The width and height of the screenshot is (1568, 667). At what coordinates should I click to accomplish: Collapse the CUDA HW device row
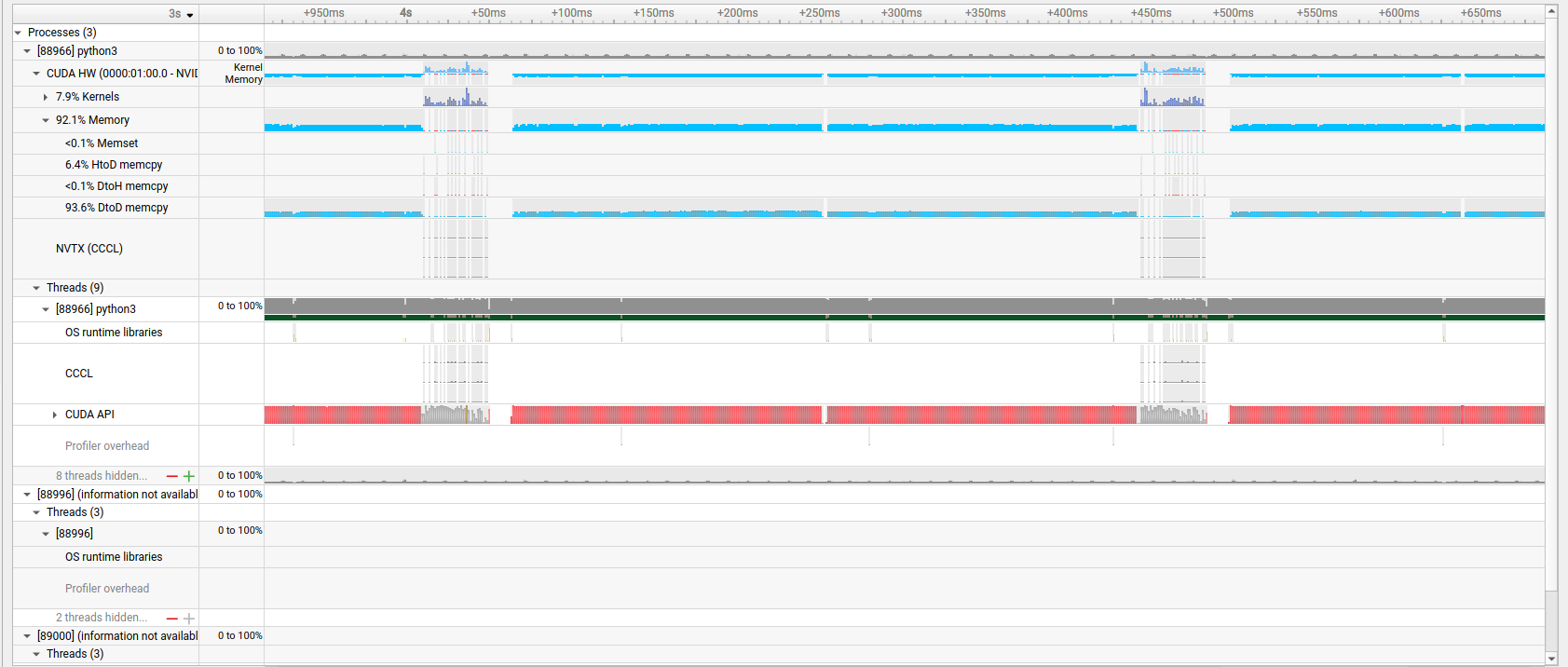(36, 74)
